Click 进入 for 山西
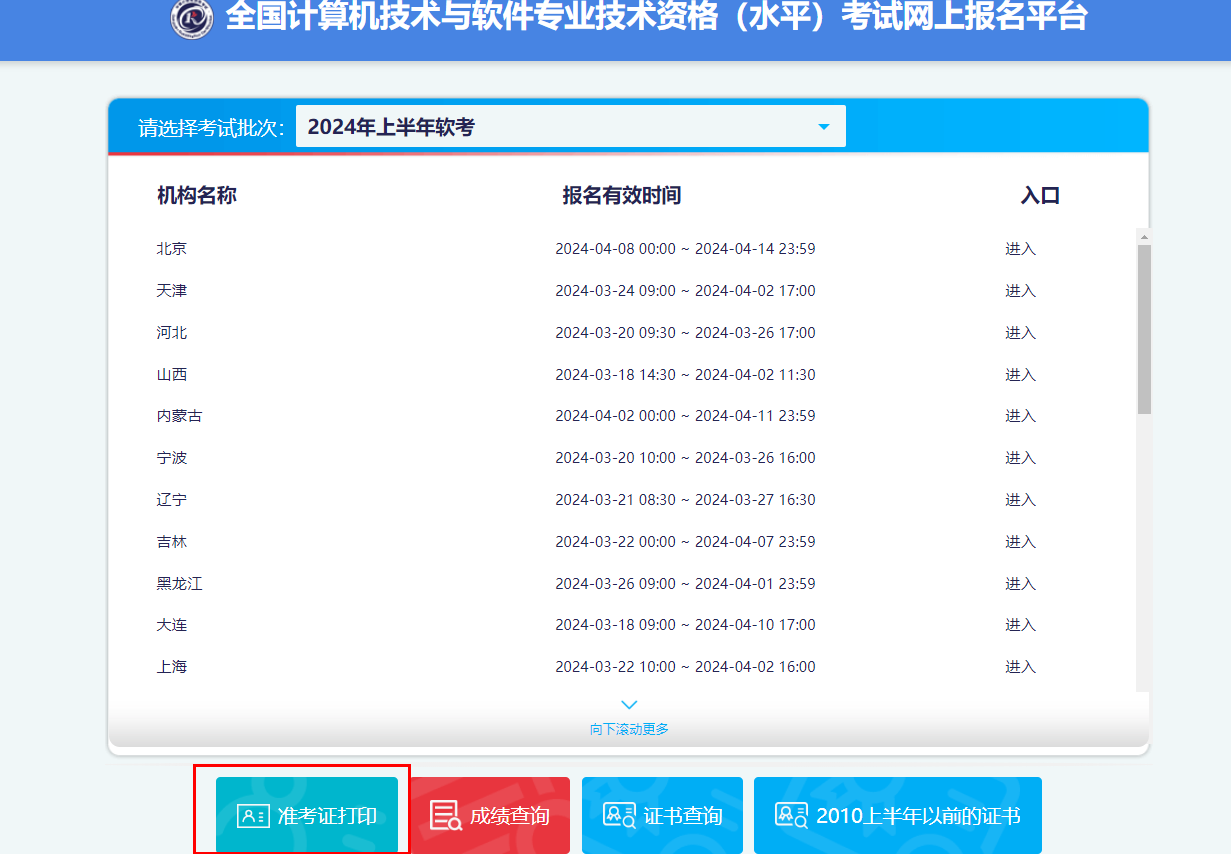The image size is (1231, 854). [1021, 375]
